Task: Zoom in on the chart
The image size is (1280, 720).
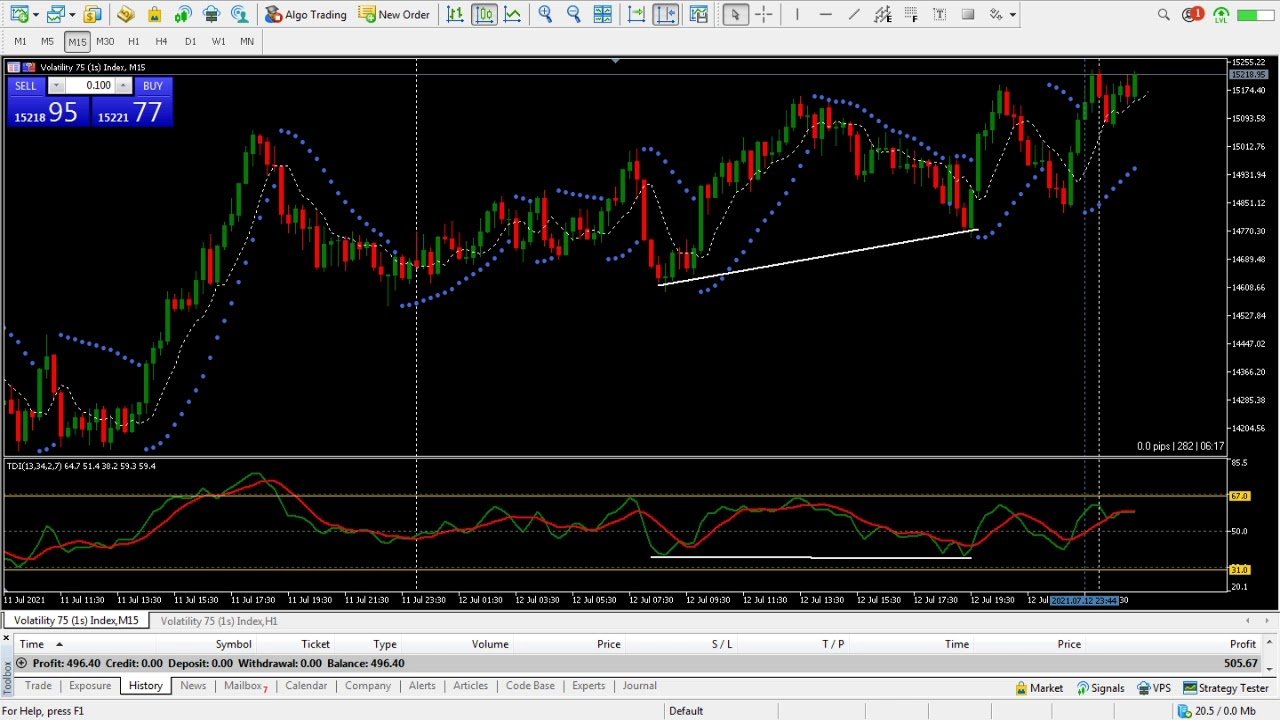Action: [545, 14]
